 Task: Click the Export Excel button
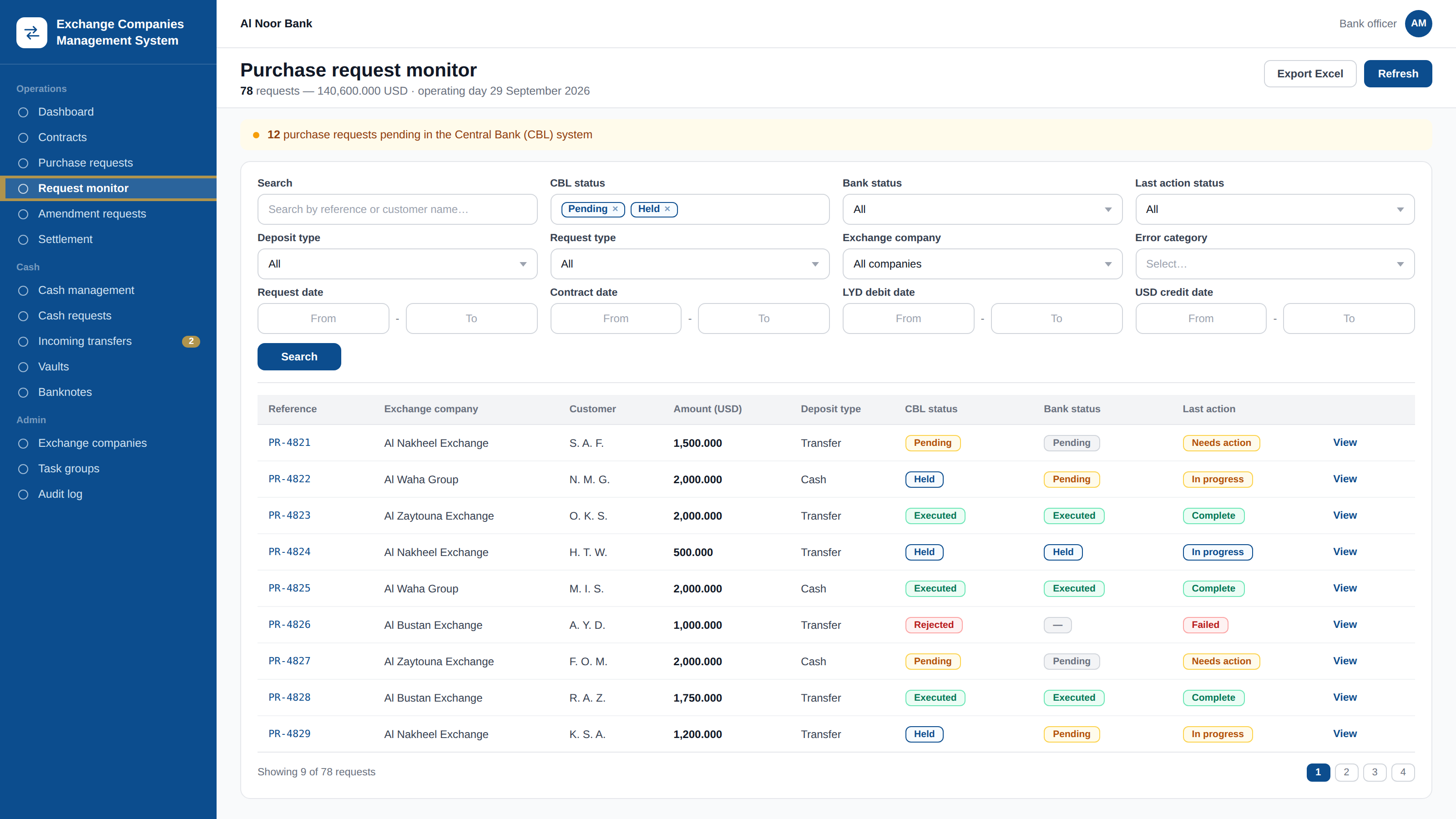click(1309, 73)
